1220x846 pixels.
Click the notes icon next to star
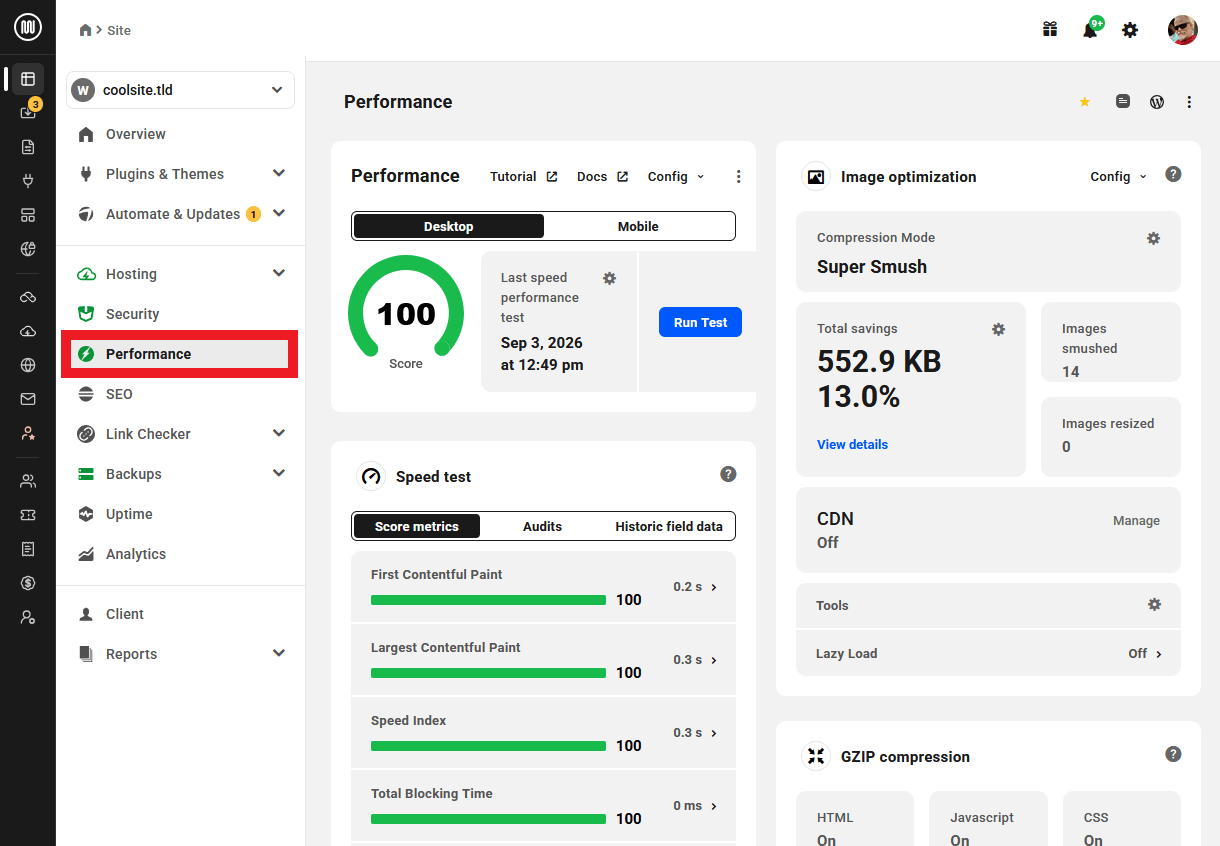tap(1123, 102)
